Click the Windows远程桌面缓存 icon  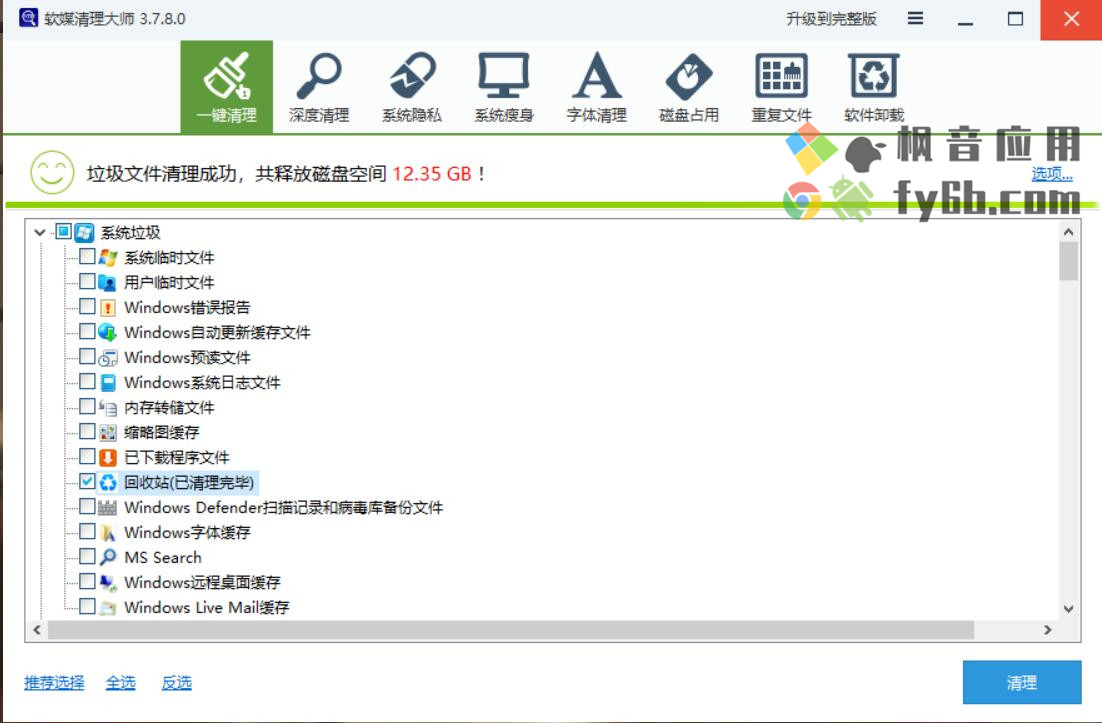(108, 582)
